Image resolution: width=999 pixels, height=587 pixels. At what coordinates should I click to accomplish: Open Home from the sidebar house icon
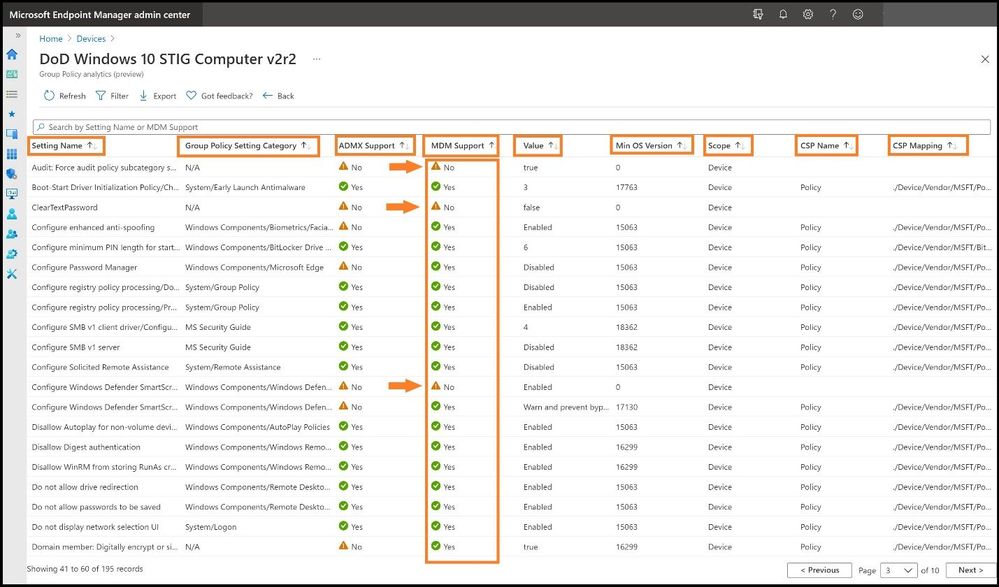pos(11,54)
